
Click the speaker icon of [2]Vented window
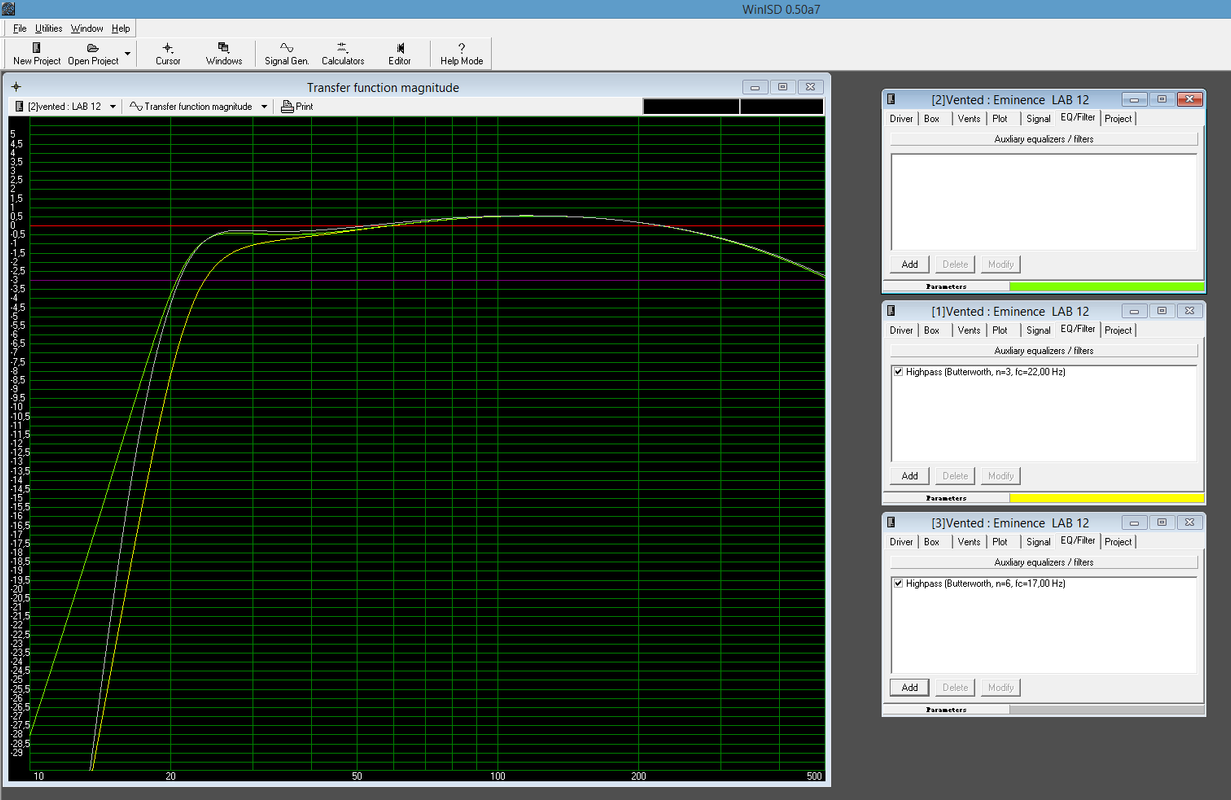[x=891, y=99]
